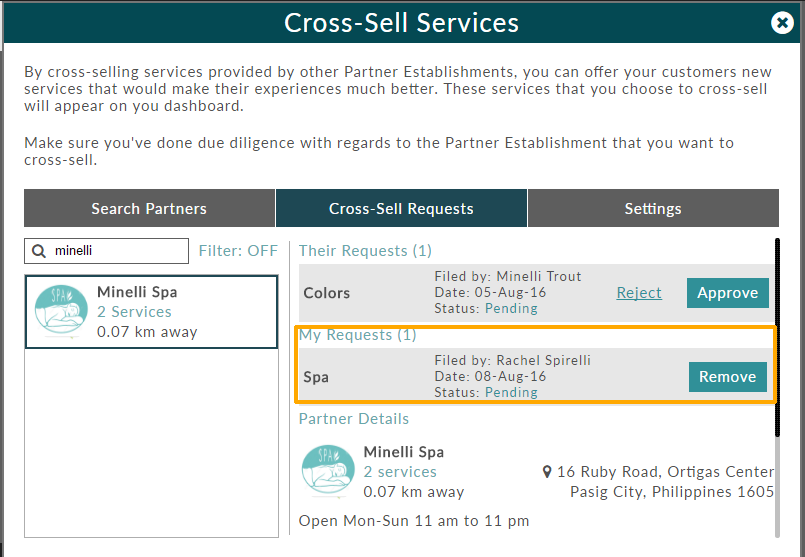
Task: Toggle the Filter: OFF switch
Action: pos(238,251)
